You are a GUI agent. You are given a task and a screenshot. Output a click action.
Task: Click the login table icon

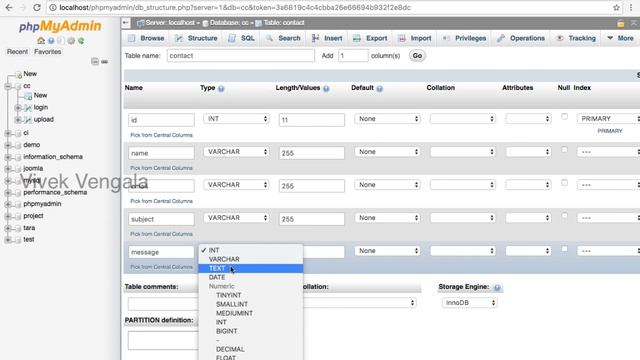tap(28, 108)
